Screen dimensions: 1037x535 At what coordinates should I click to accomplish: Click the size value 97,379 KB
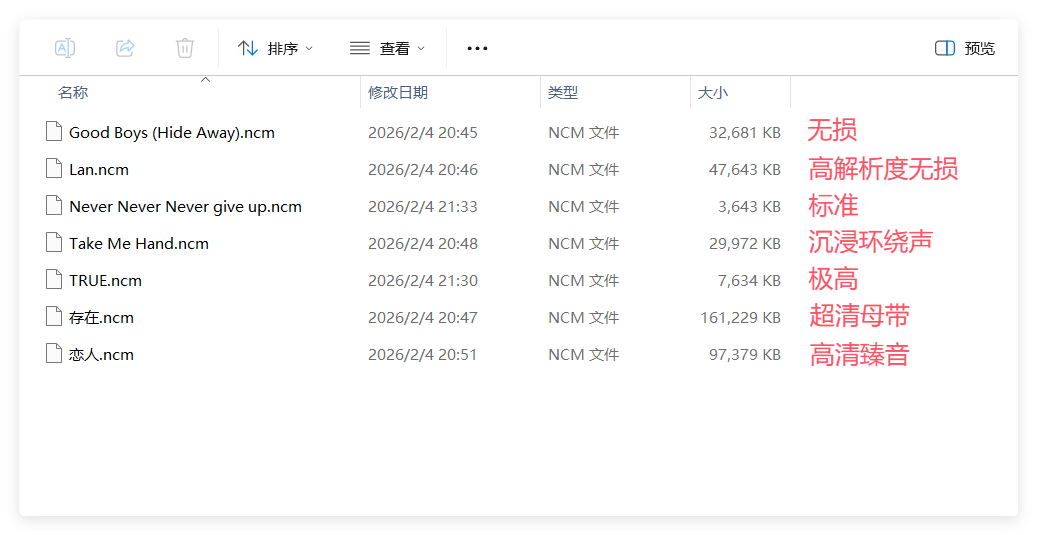point(745,354)
